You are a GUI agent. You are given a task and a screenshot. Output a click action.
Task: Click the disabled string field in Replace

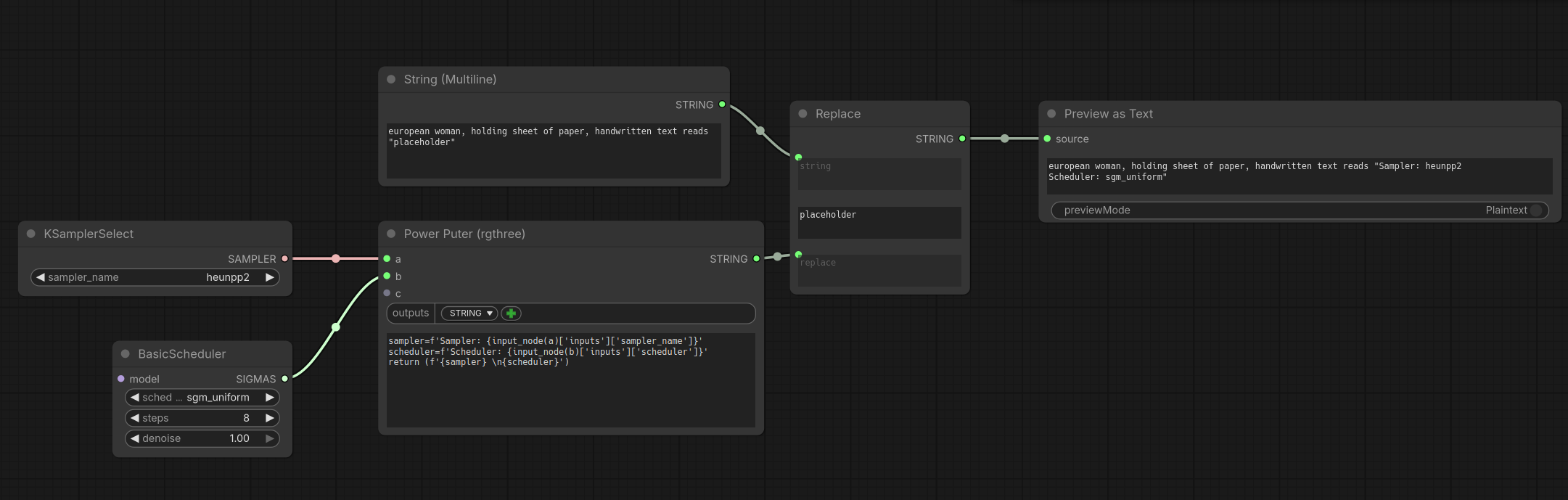click(879, 174)
